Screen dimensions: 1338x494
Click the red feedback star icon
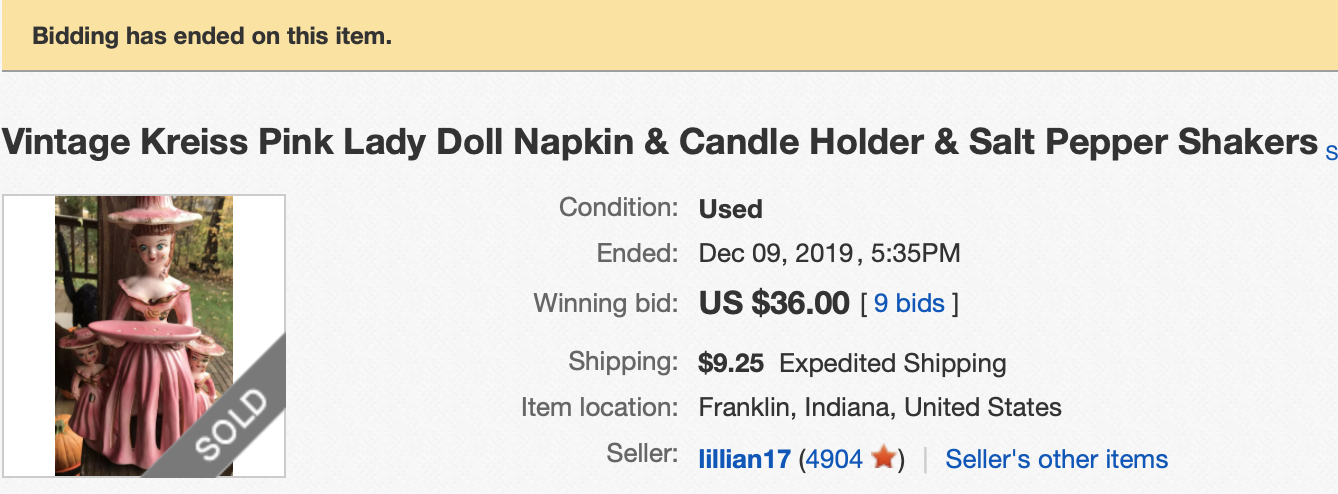point(882,459)
